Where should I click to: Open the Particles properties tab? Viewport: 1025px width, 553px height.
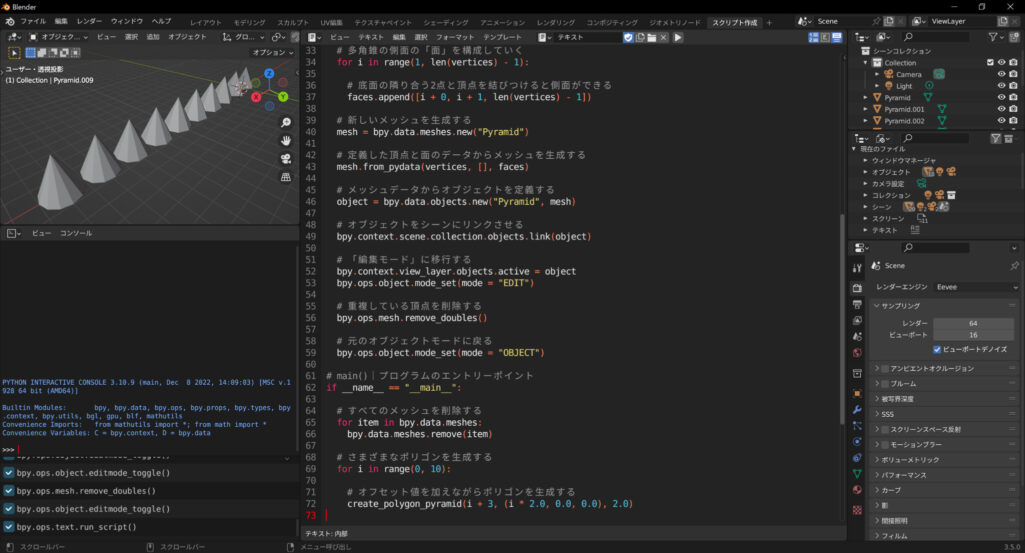click(857, 426)
